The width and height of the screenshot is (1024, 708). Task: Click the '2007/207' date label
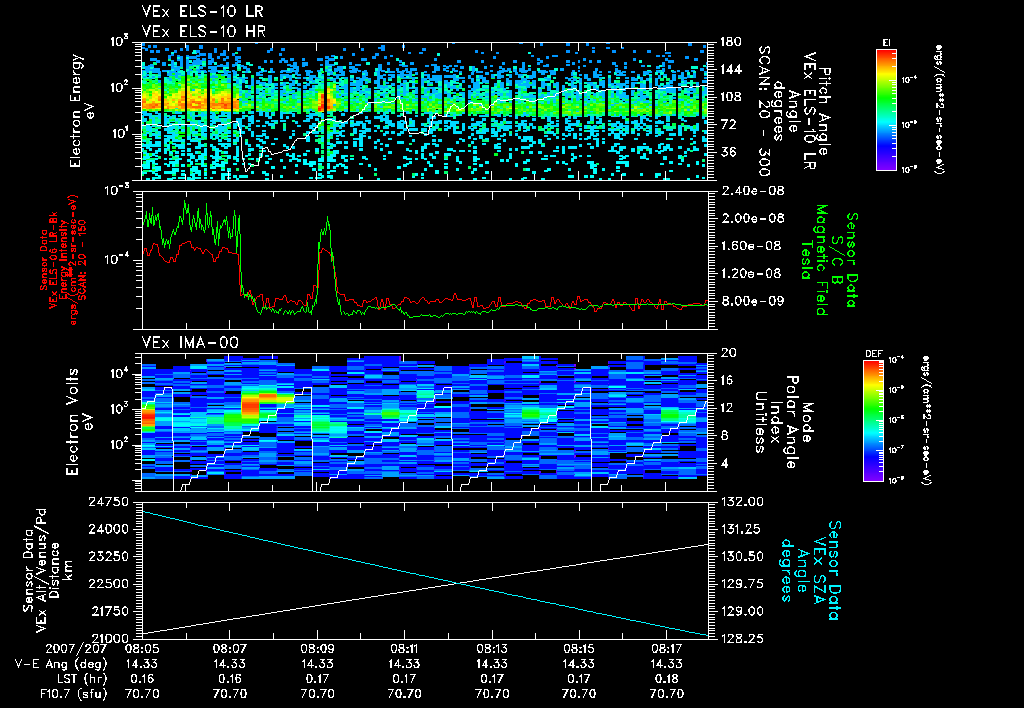pos(76,650)
